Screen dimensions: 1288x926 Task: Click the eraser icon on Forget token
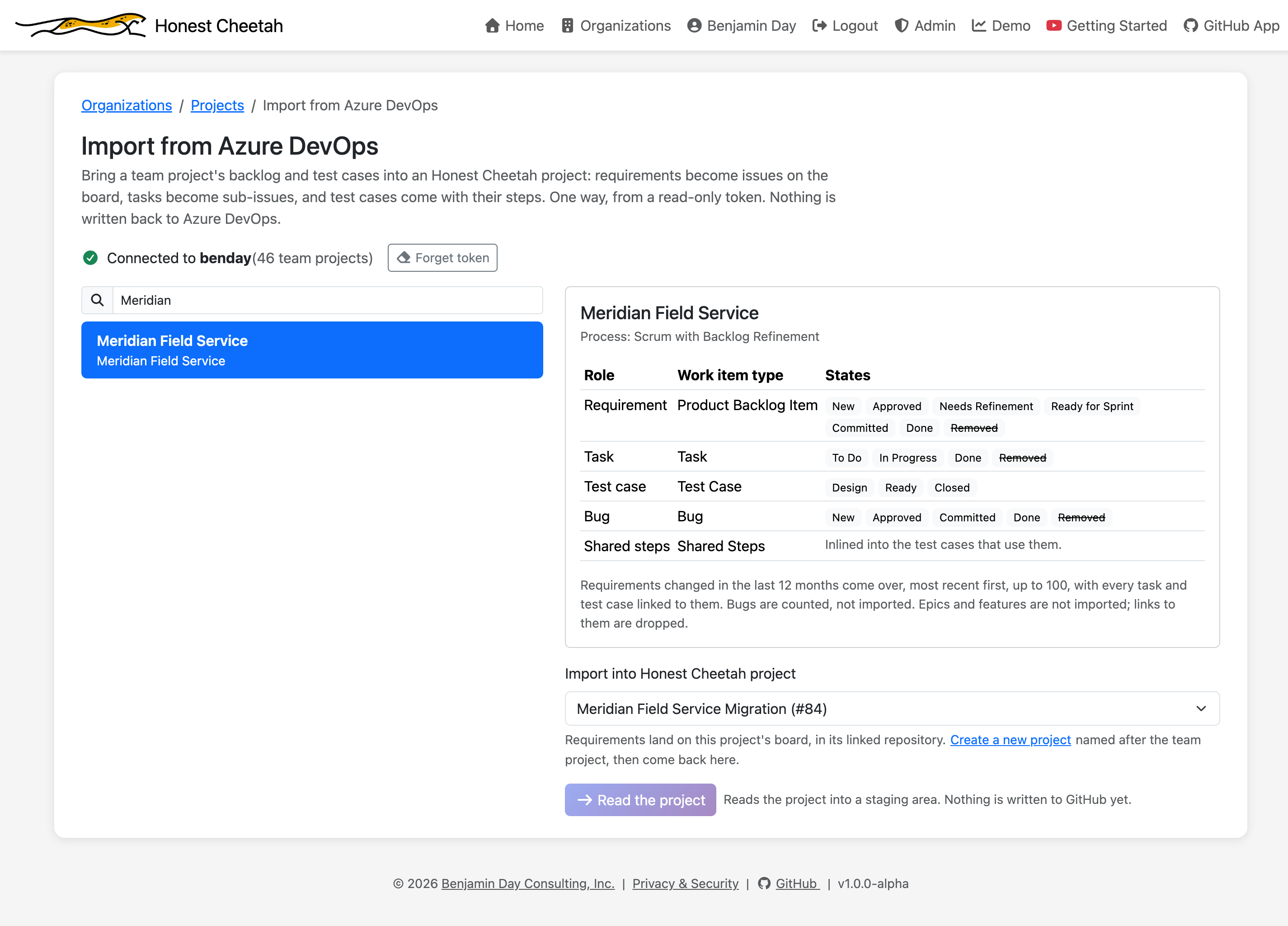coord(403,258)
